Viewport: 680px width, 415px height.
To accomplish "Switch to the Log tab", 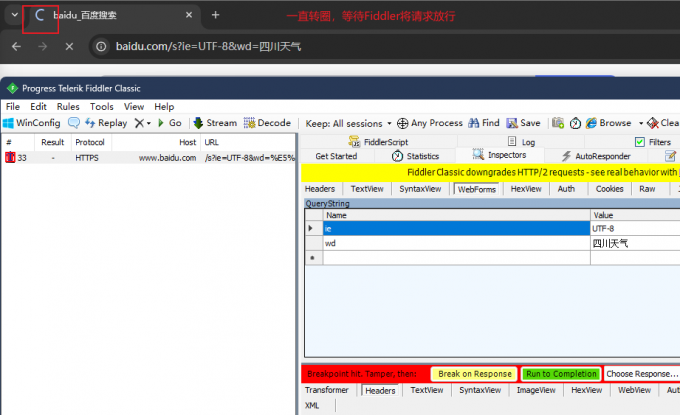I will click(x=521, y=142).
